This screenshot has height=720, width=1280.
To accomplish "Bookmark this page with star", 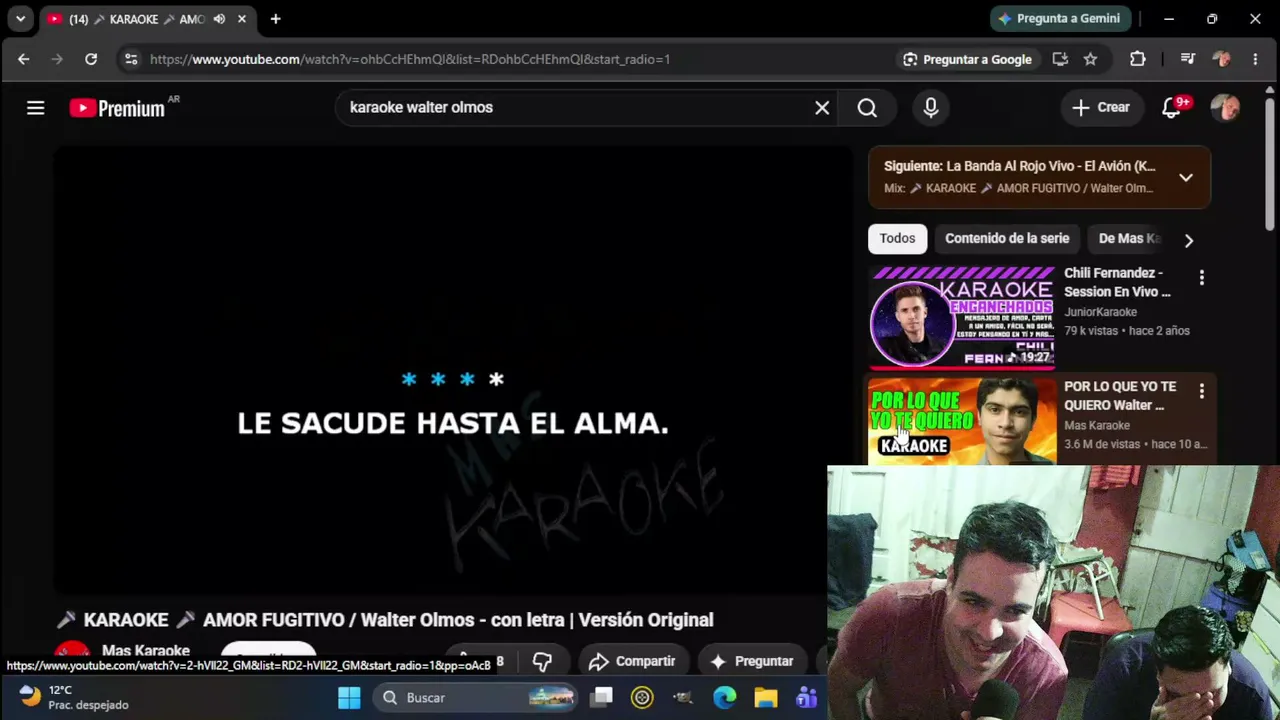I will point(1090,59).
